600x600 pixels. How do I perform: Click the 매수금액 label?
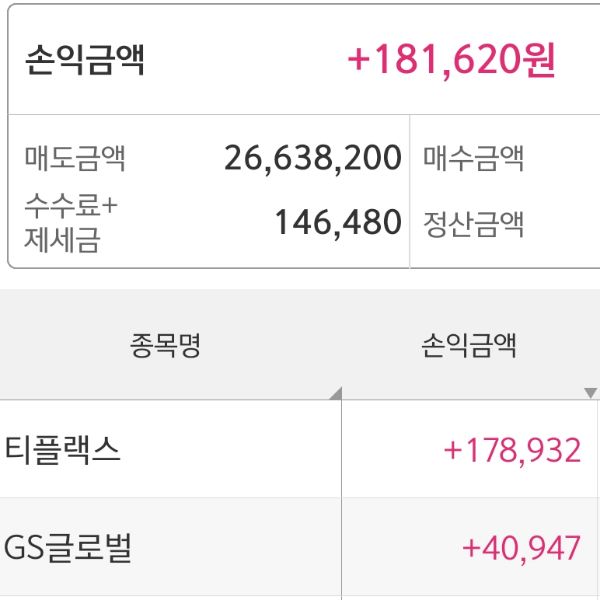pyautogui.click(x=474, y=159)
